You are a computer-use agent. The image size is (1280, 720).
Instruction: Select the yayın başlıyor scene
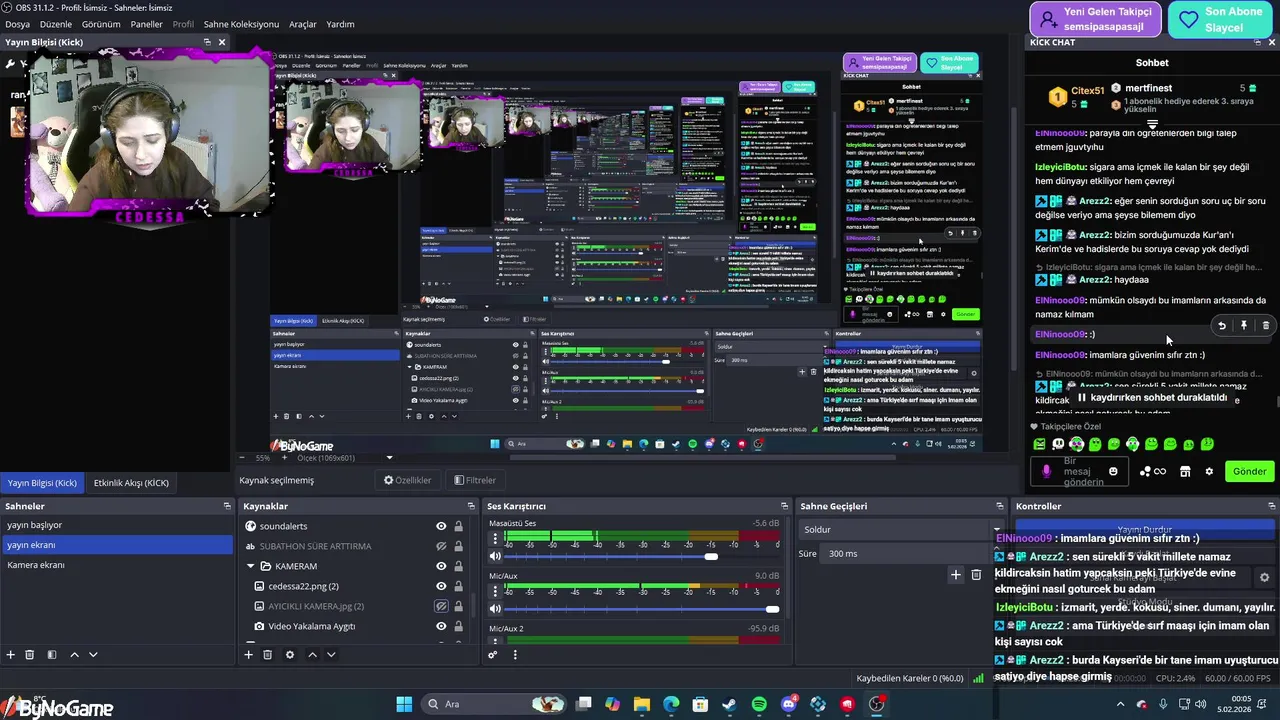[117, 525]
